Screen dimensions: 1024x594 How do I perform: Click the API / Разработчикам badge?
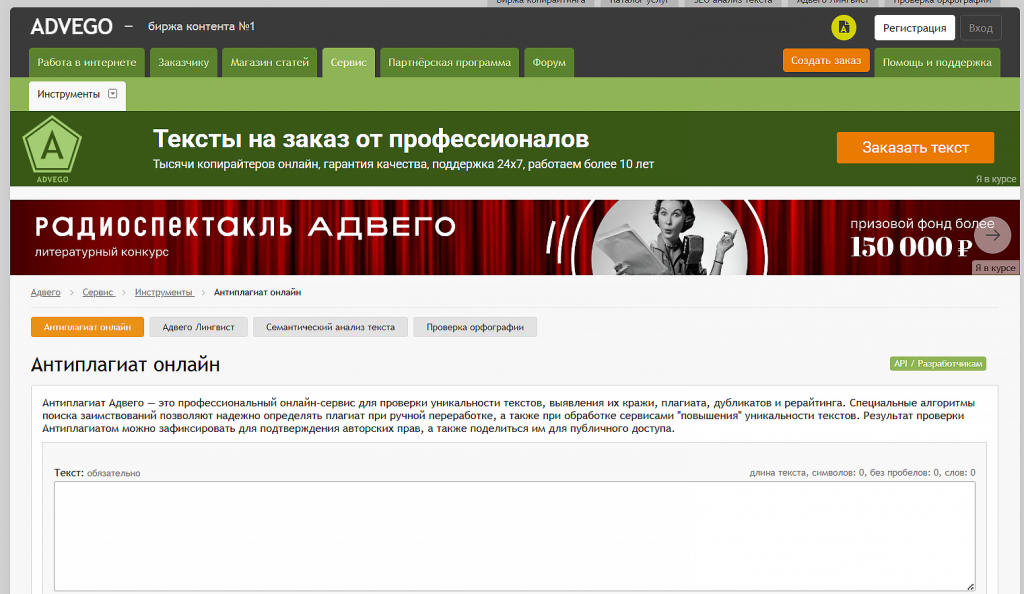click(x=938, y=364)
